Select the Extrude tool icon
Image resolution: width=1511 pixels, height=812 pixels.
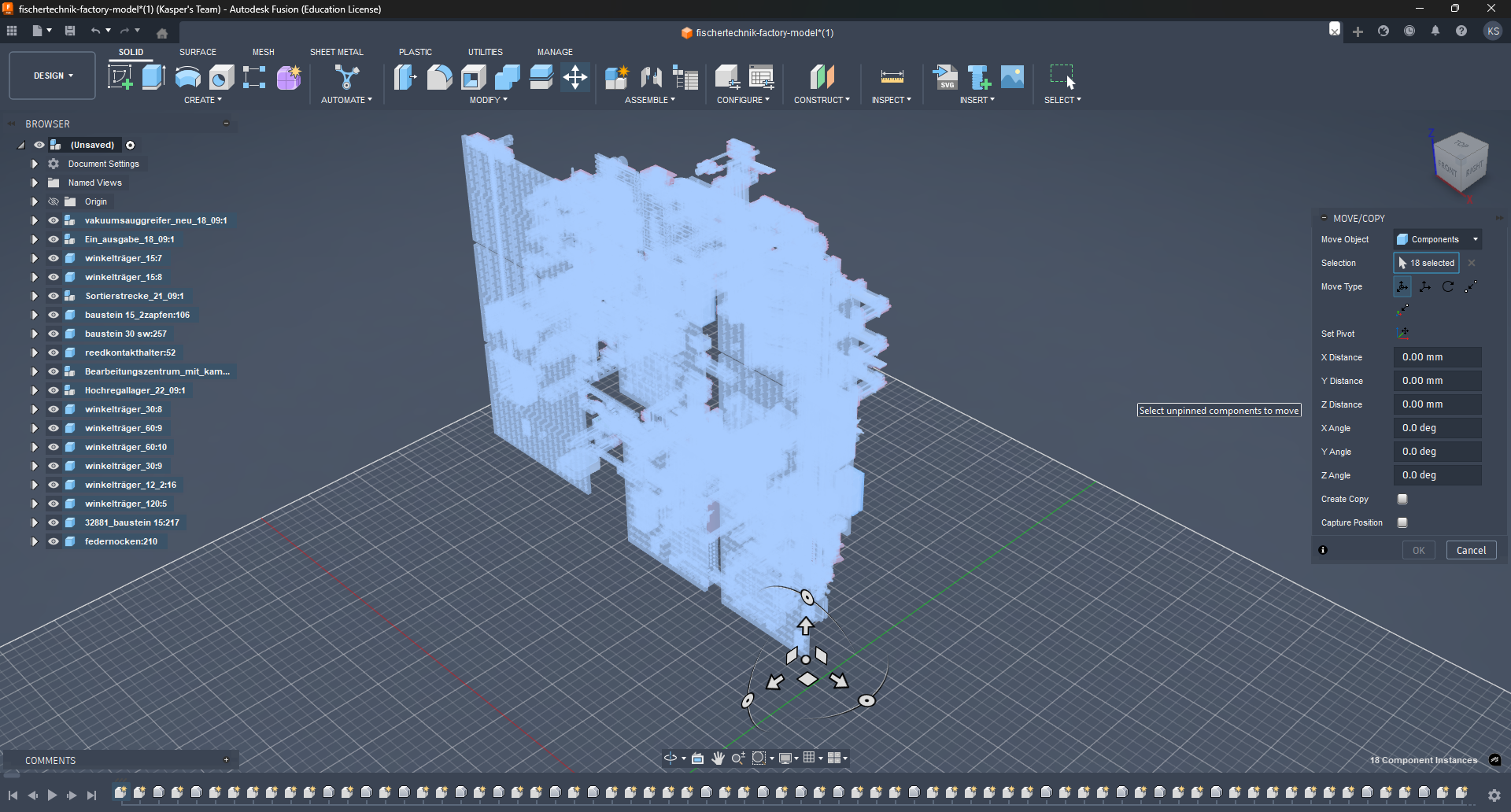[153, 77]
